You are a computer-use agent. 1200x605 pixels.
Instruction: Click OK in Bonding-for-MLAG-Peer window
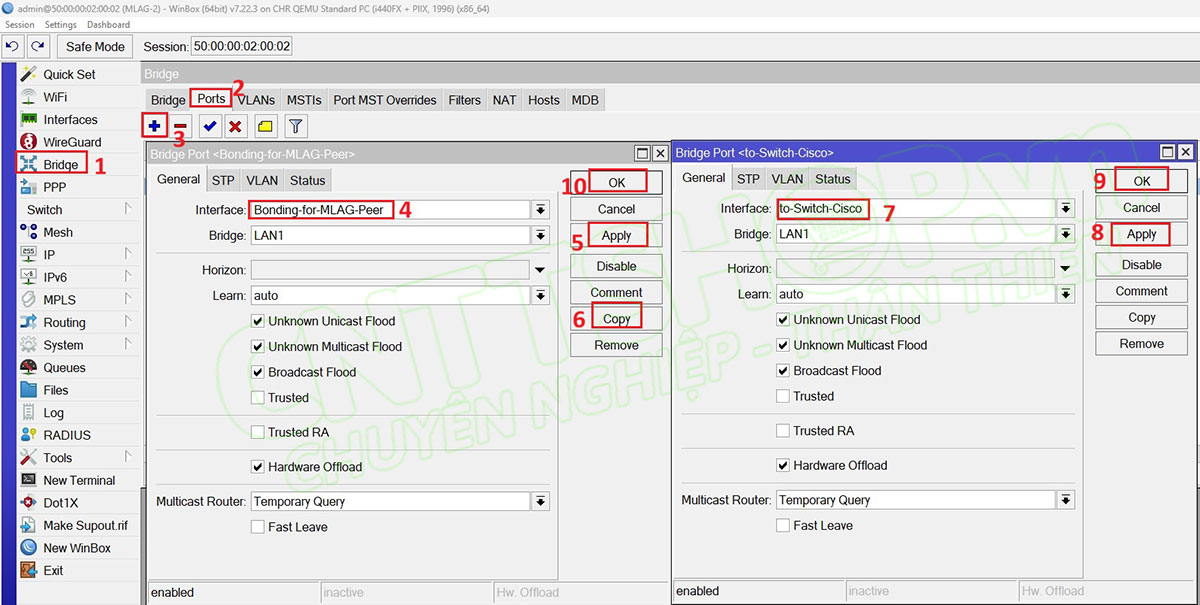click(x=616, y=182)
